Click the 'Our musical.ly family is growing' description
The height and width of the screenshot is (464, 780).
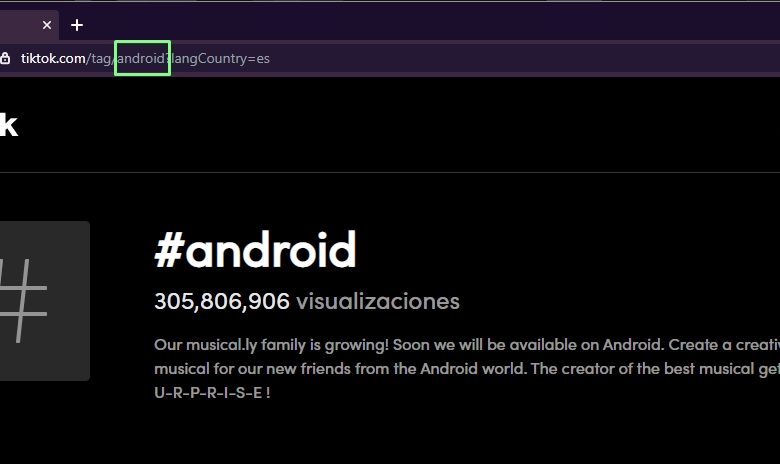coord(467,369)
